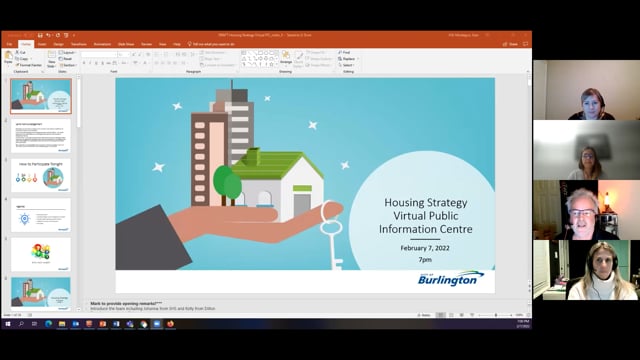The image size is (640, 360).
Task: Click the Undo arrow icon
Action: pos(48,35)
